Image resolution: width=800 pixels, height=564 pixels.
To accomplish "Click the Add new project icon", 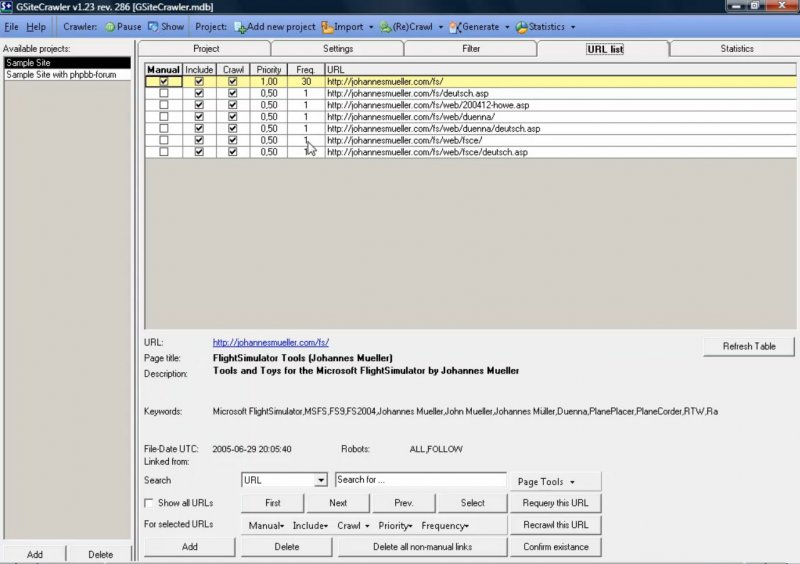I will click(x=239, y=27).
